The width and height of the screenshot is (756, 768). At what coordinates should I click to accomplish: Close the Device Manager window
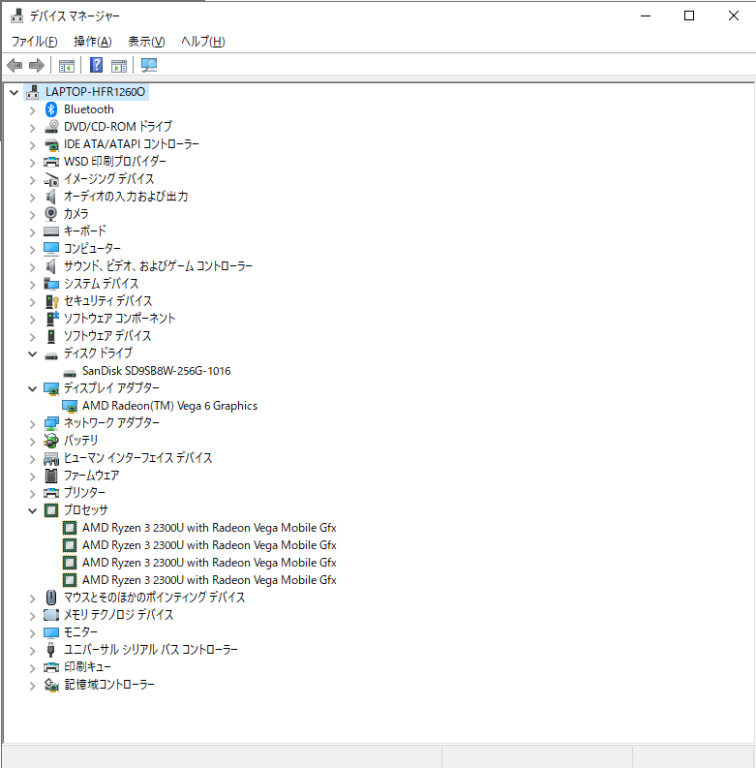point(733,16)
